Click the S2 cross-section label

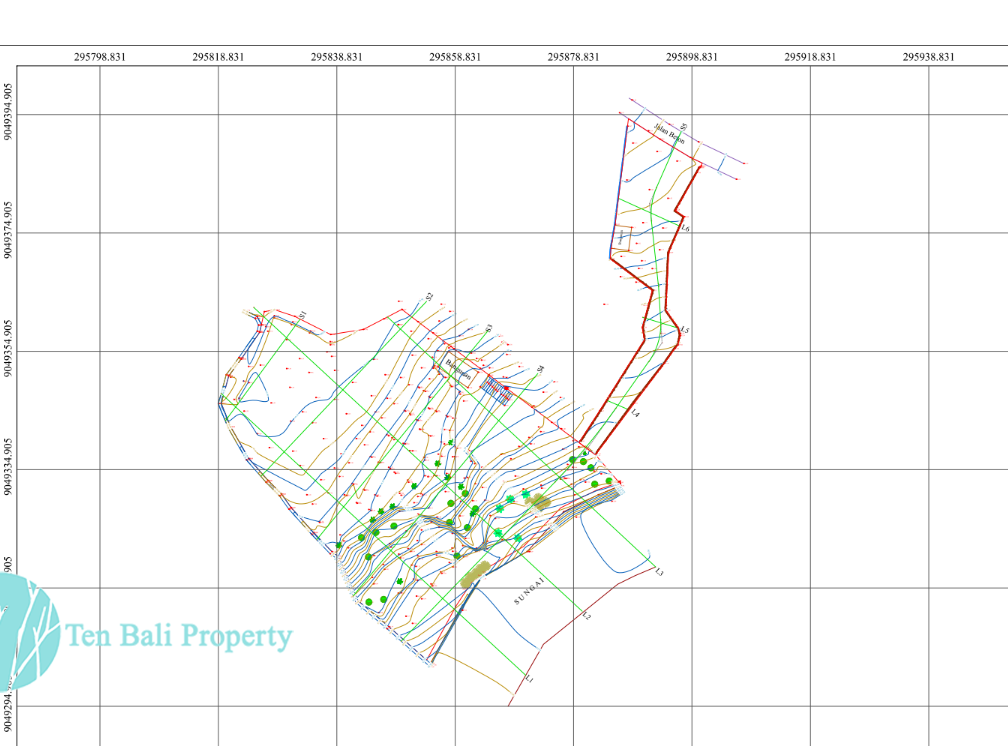(x=428, y=296)
